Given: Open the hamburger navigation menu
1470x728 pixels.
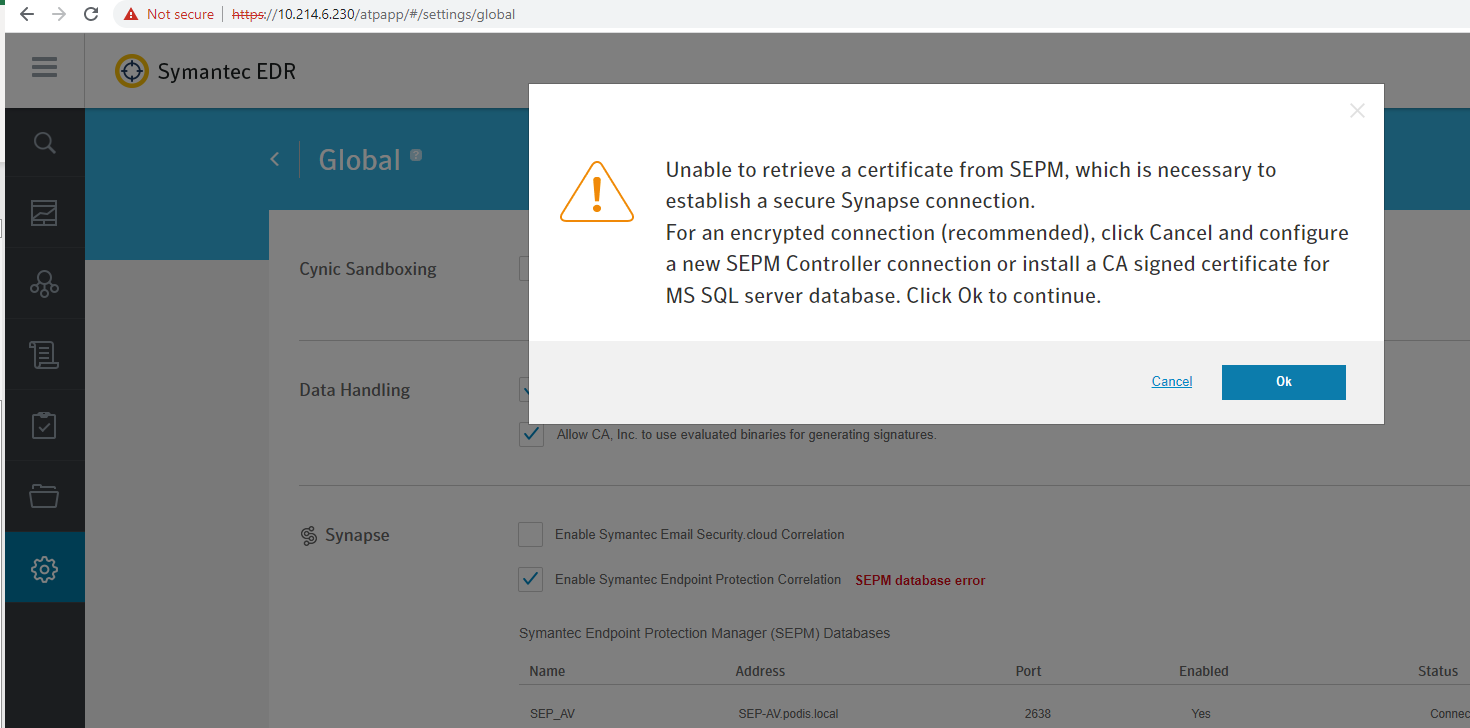Looking at the screenshot, I should tap(44, 68).
